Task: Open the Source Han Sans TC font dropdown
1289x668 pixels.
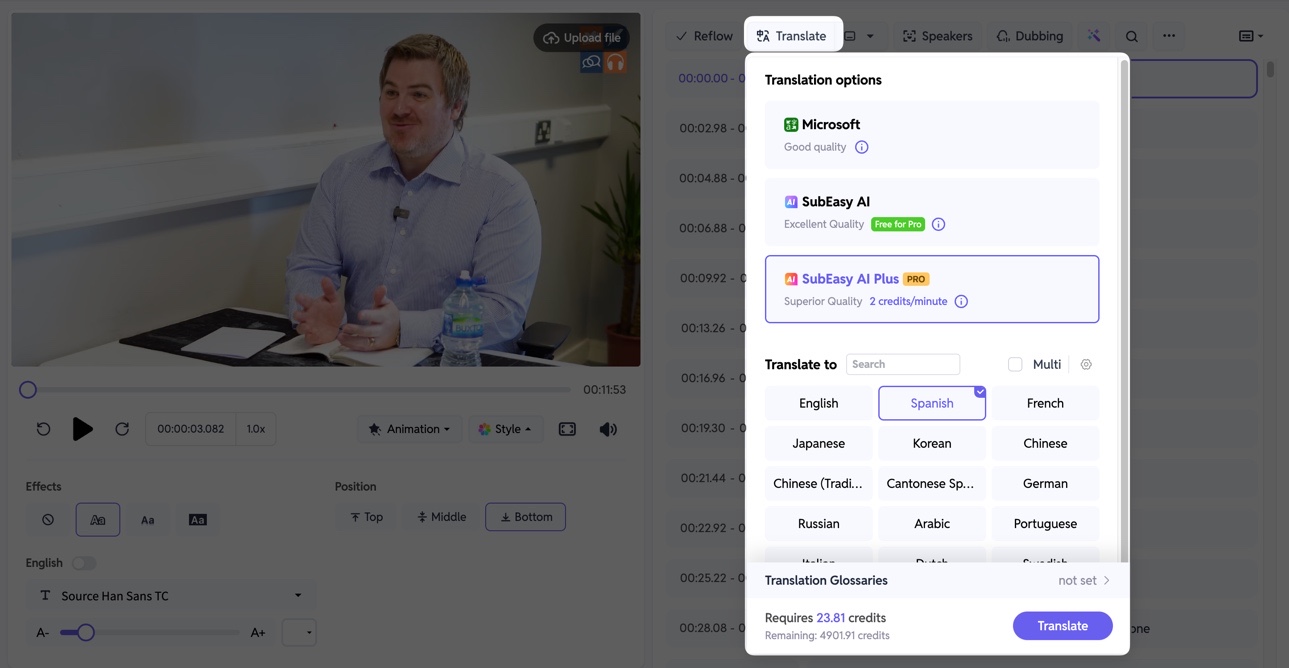Action: pyautogui.click(x=171, y=596)
